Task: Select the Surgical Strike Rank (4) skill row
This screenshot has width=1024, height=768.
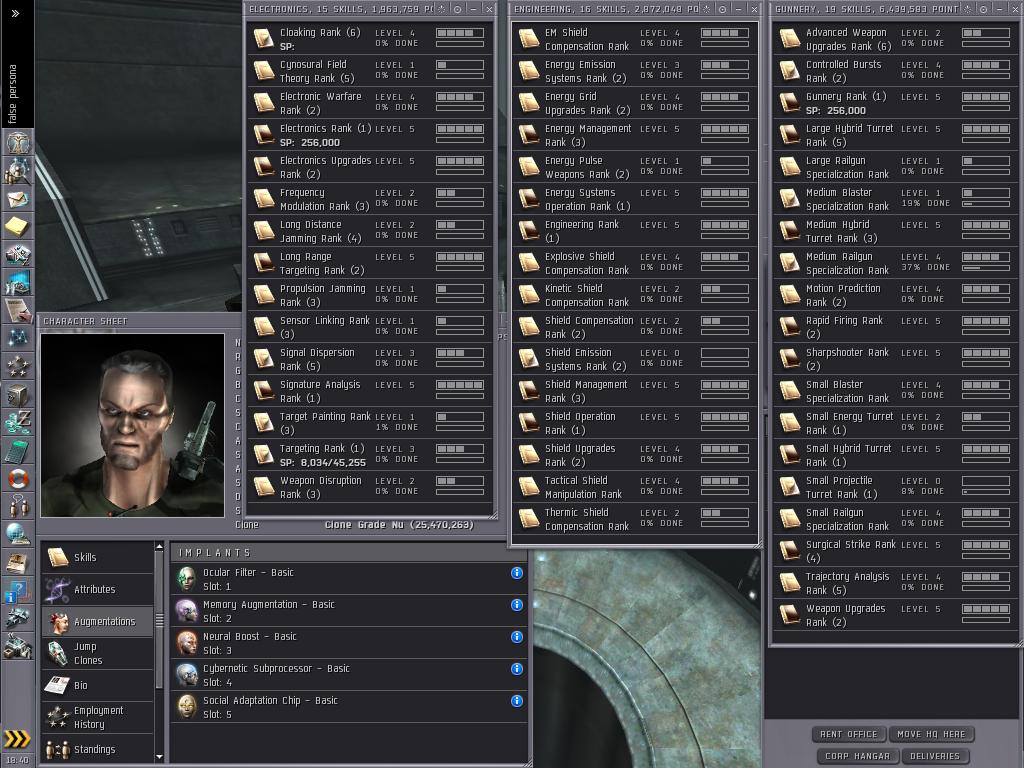Action: pyautogui.click(x=895, y=551)
